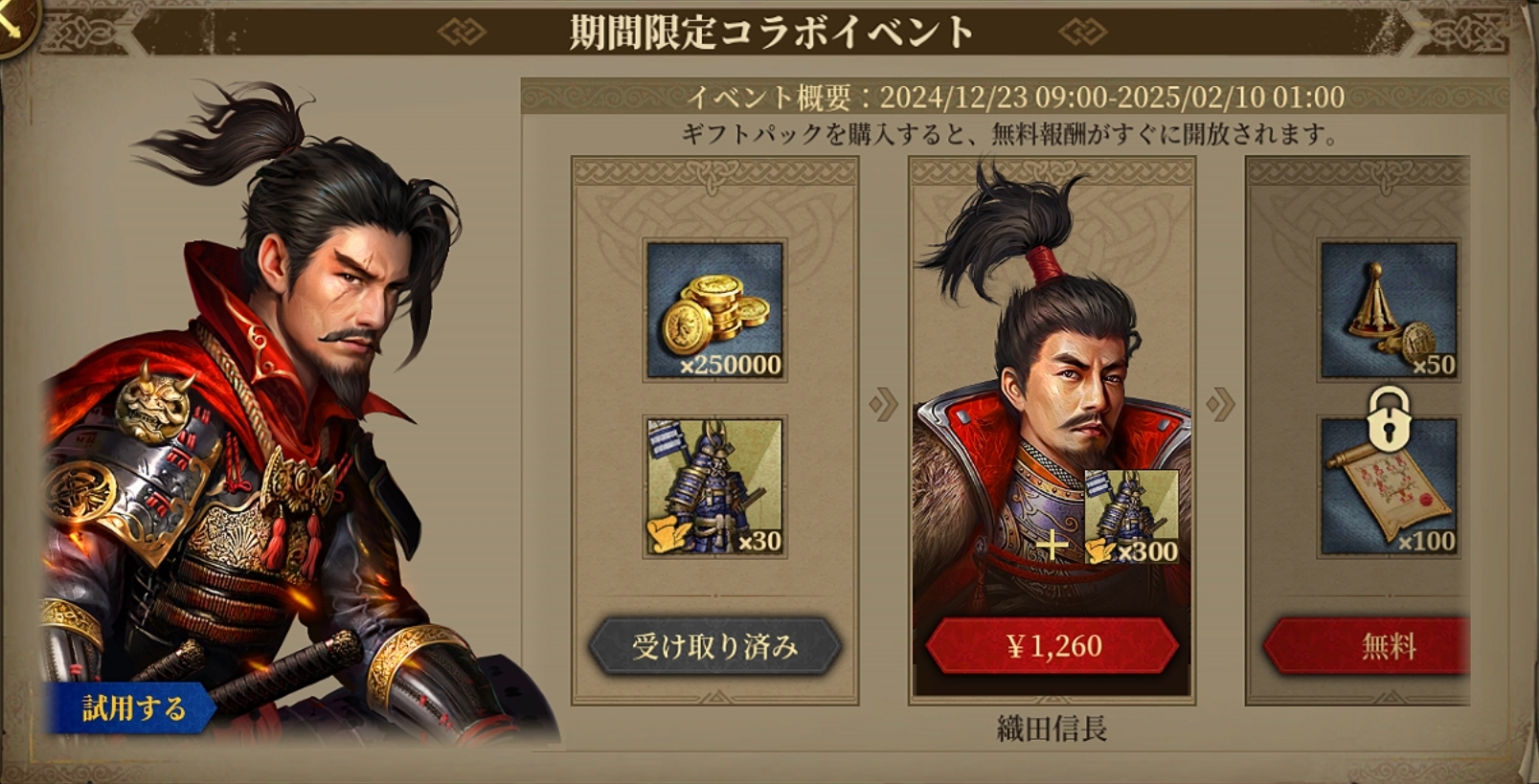Viewport: 1539px width, 784px height.
Task: Click the second chevron arrow before the free rewards
Action: [x=1220, y=404]
